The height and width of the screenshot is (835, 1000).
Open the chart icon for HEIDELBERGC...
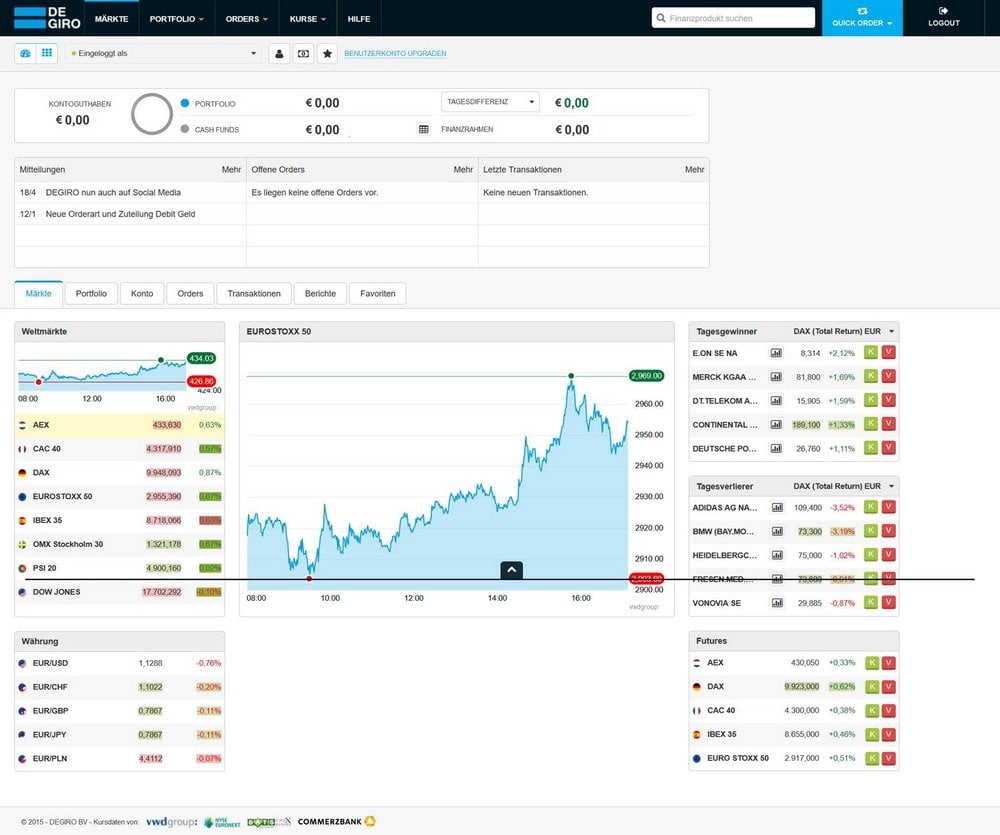click(x=777, y=555)
